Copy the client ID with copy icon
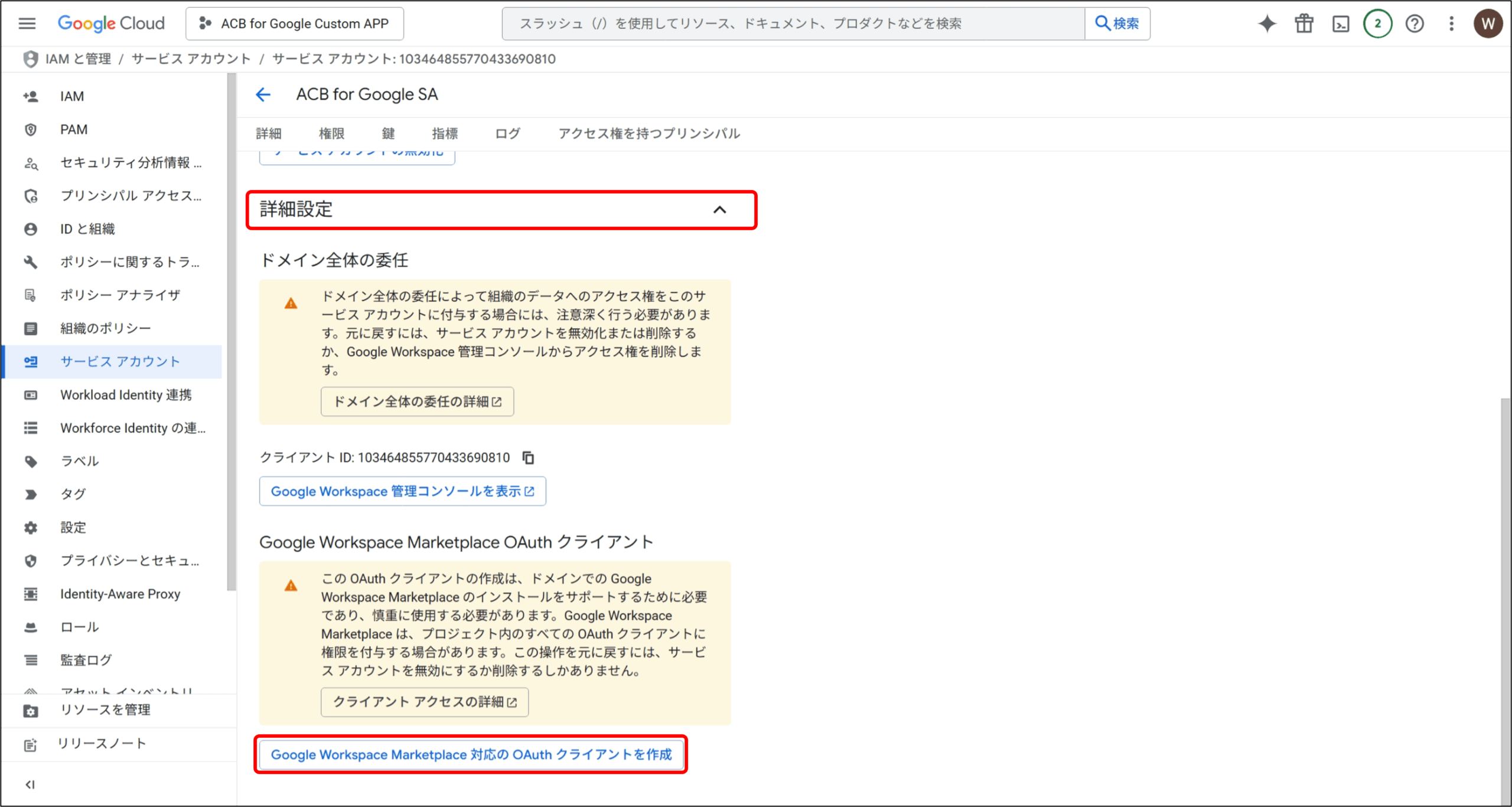This screenshot has width=1512, height=807. (529, 458)
